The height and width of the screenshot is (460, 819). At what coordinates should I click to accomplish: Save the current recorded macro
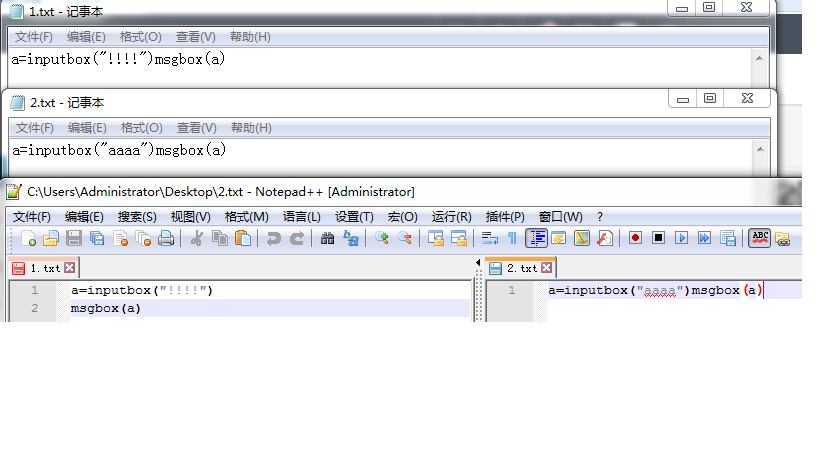click(x=727, y=239)
